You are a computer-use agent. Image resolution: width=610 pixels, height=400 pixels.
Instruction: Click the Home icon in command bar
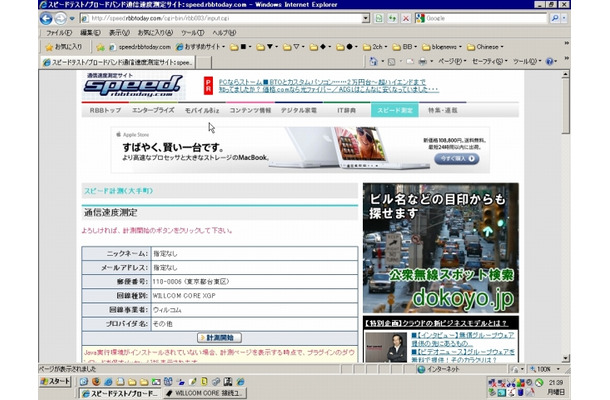click(373, 61)
